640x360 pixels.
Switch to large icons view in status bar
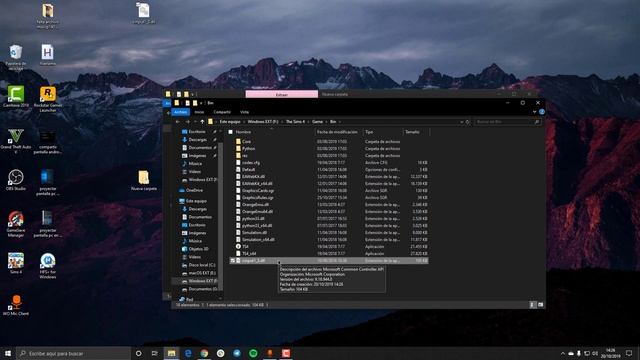tap(540, 304)
